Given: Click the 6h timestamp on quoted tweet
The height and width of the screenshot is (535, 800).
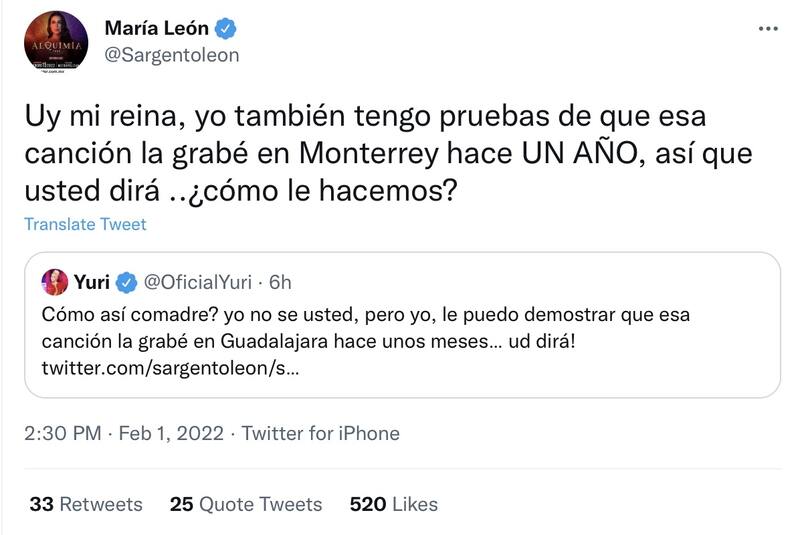Looking at the screenshot, I should pos(279,283).
